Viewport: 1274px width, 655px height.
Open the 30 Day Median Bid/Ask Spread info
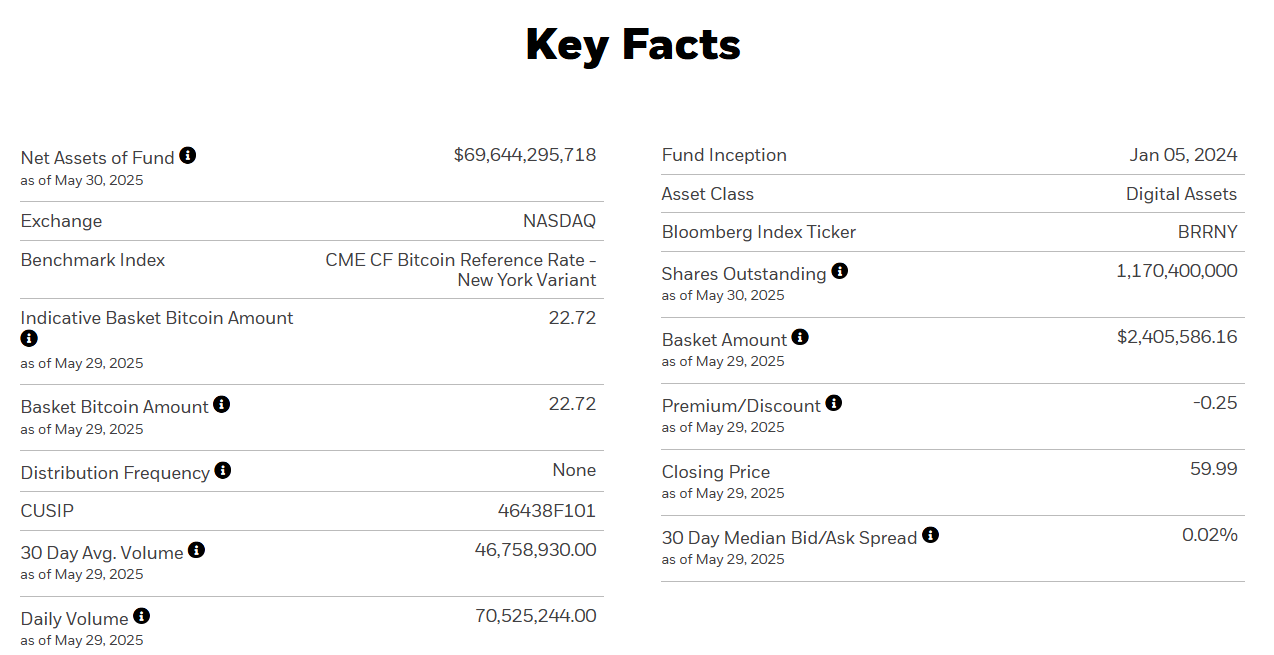[931, 536]
